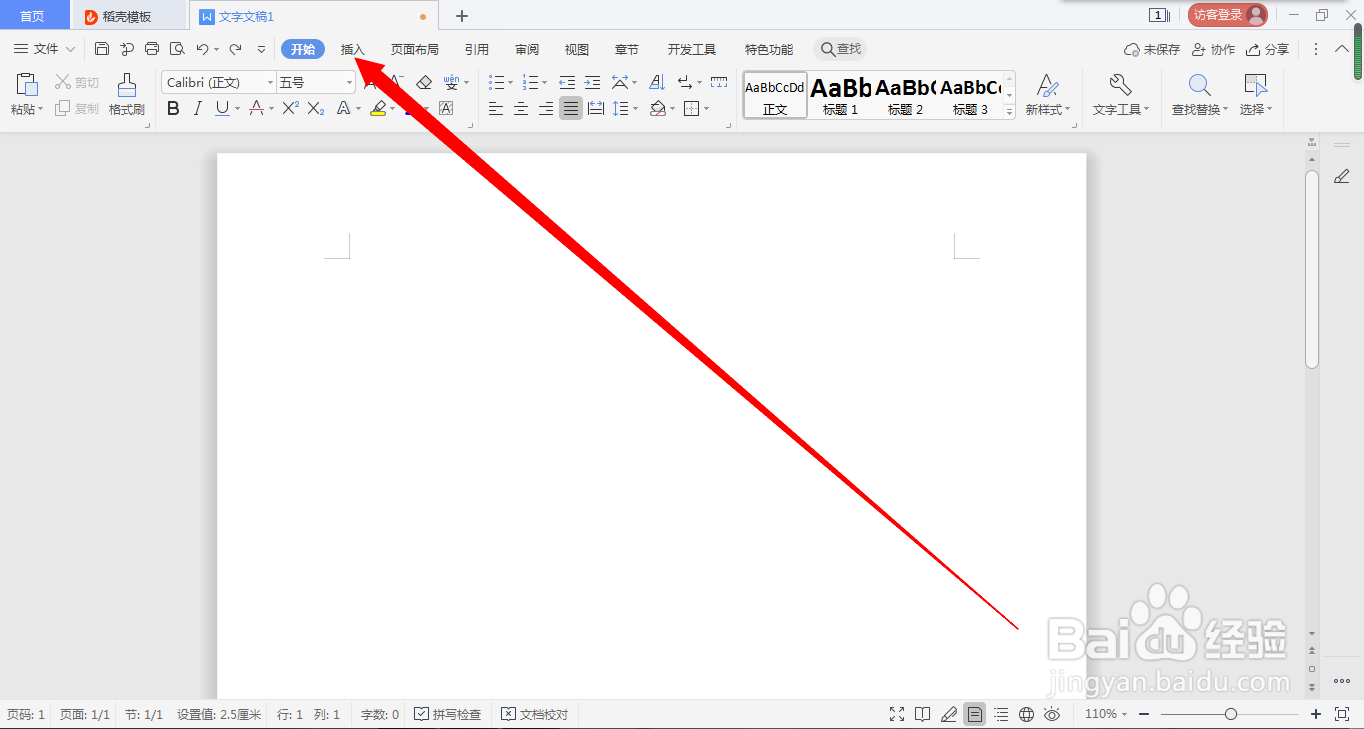Click the 协作 collaborate button

click(1213, 49)
